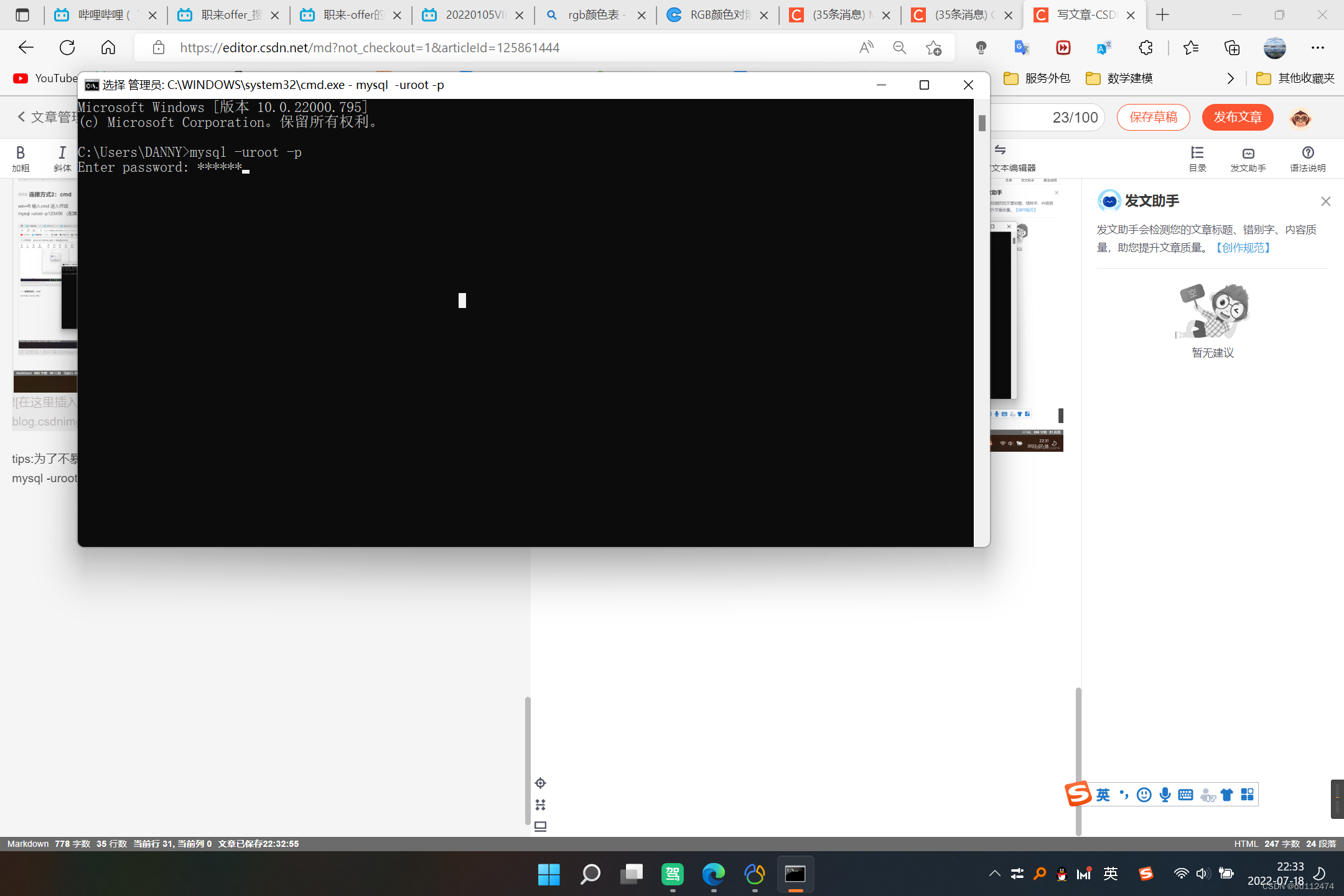Screen dimensions: 1344x896
Task: Open browser Settings and more menu
Action: pyautogui.click(x=1317, y=47)
